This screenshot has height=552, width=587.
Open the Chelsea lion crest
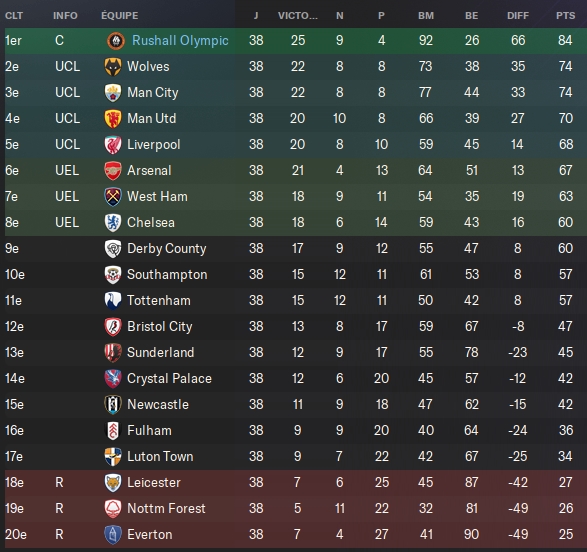(x=113, y=223)
